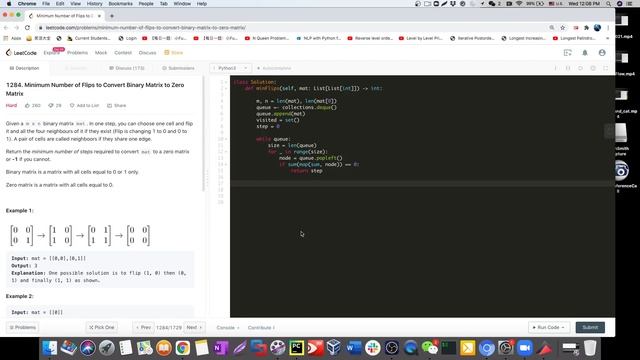Open Chrome extensions puzzle icon

(x=587, y=28)
